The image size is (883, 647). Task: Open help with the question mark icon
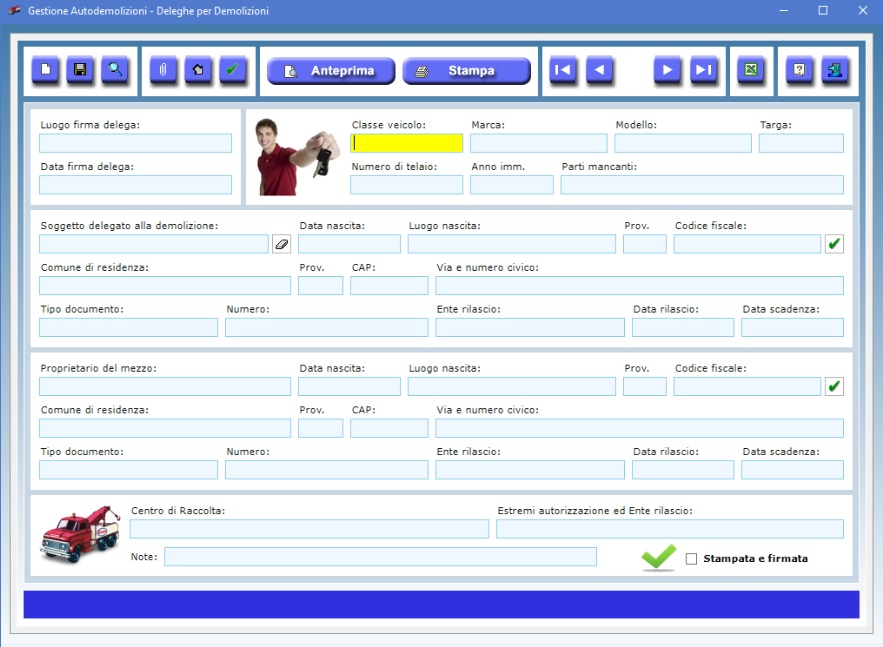pyautogui.click(x=800, y=70)
